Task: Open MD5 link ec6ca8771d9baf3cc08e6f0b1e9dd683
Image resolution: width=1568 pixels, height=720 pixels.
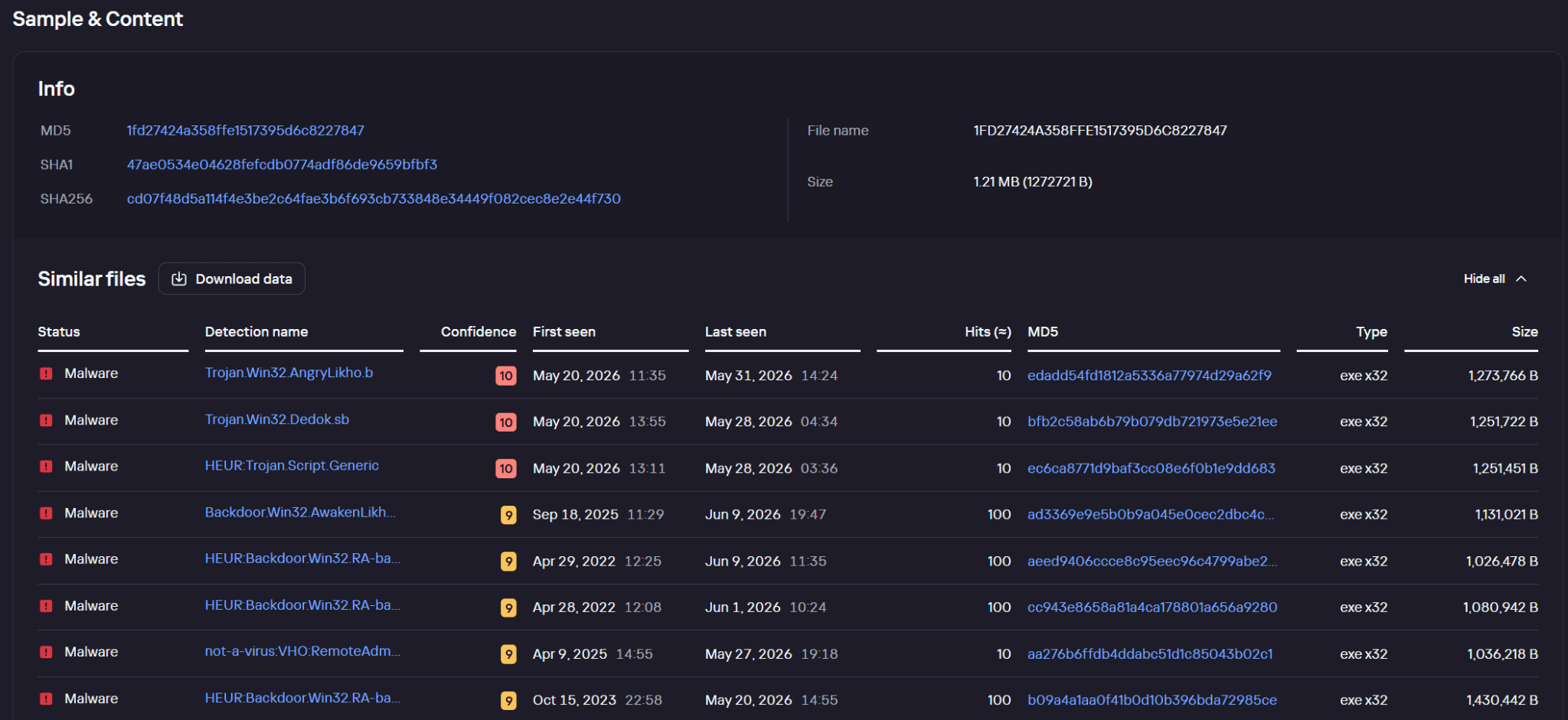Action: pos(1151,468)
